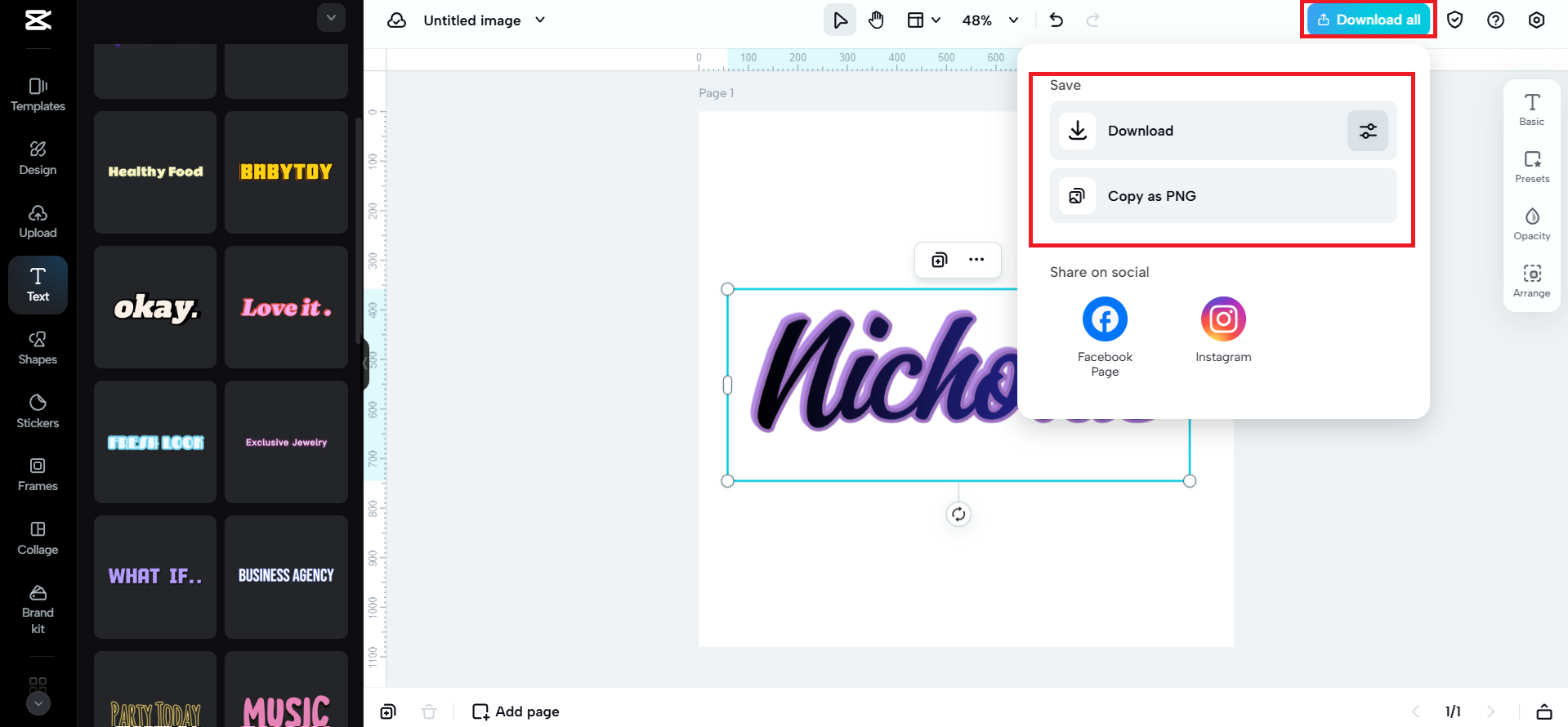This screenshot has height=727, width=1568.
Task: Open the Stickers panel
Action: tap(38, 412)
